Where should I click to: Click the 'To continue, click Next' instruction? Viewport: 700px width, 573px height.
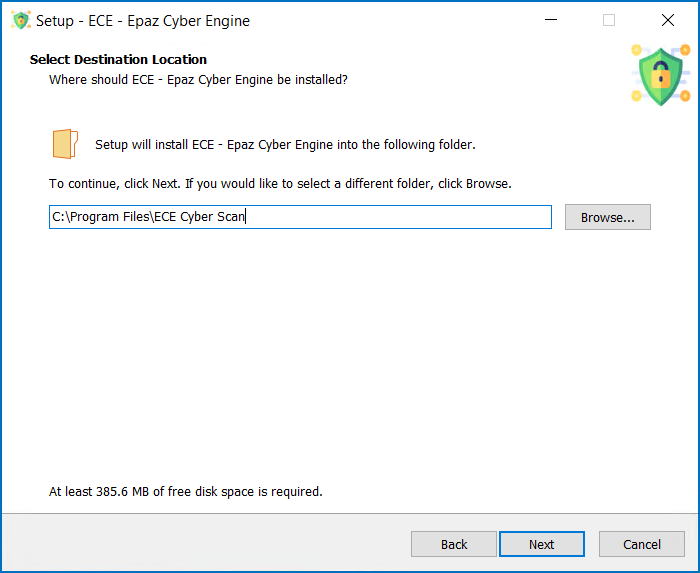pyautogui.click(x=280, y=184)
